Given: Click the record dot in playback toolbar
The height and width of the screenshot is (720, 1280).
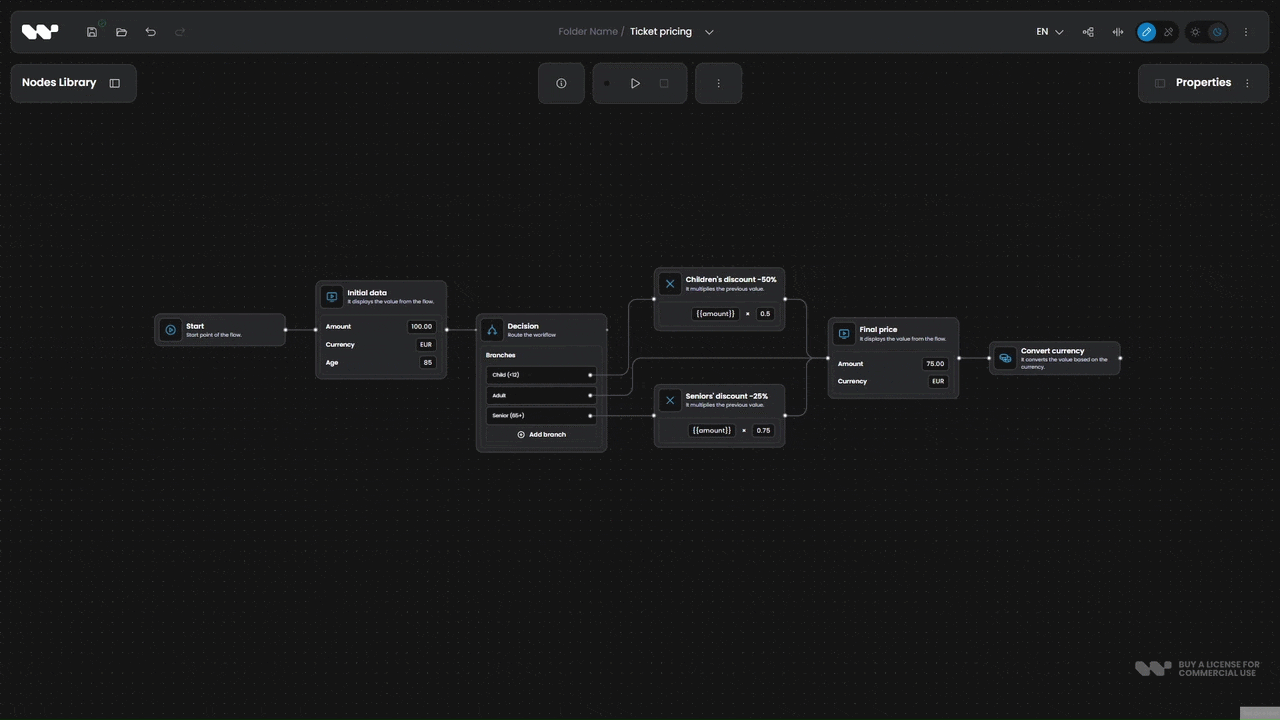Looking at the screenshot, I should (606, 83).
